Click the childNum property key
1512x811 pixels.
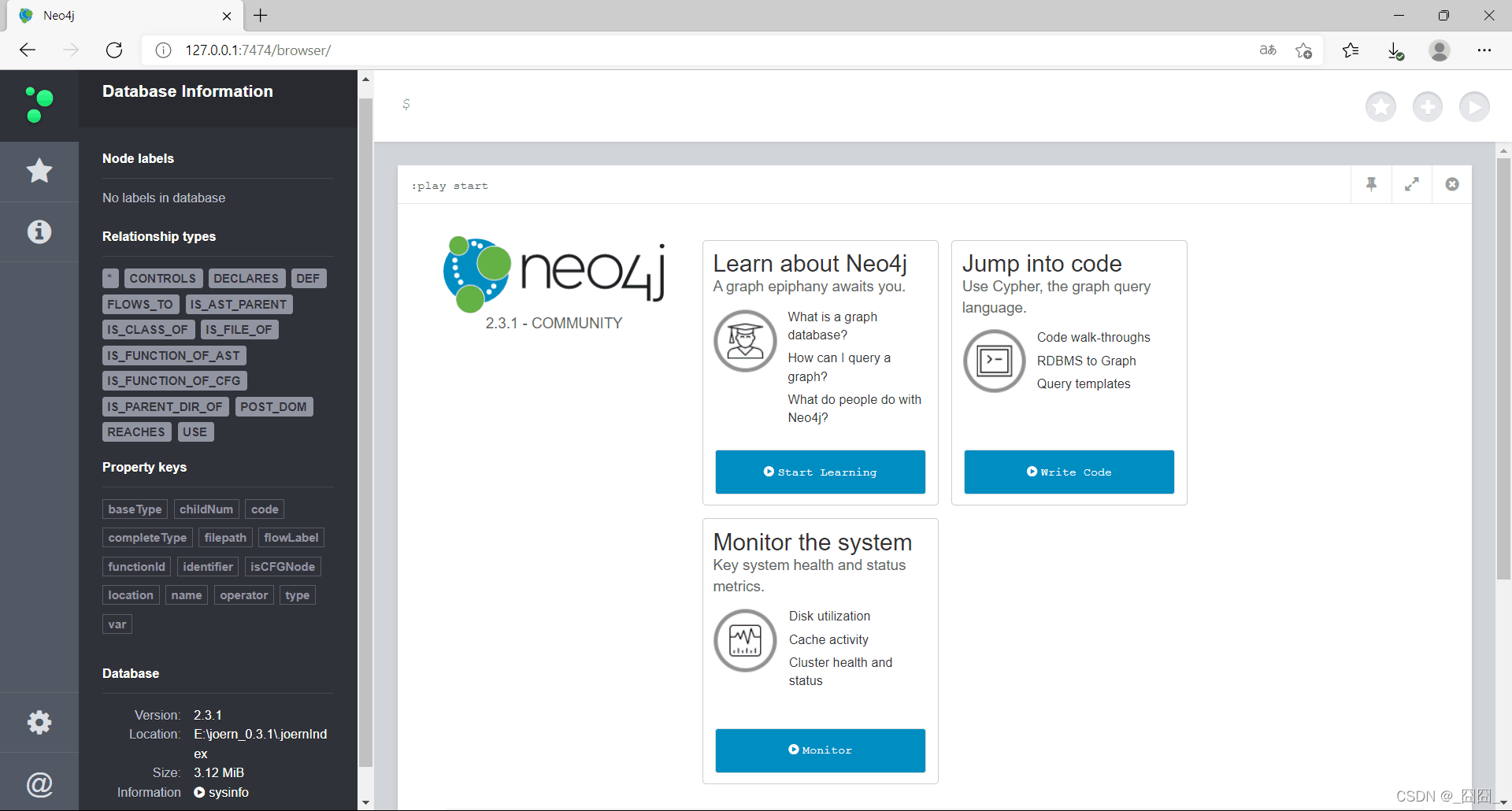point(206,509)
